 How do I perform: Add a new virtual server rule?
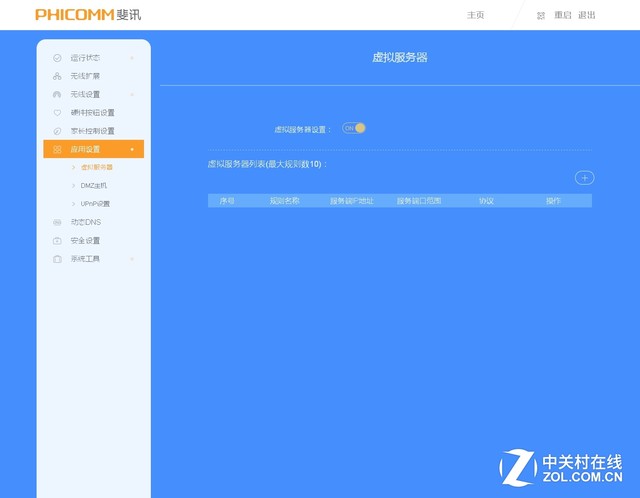click(584, 178)
